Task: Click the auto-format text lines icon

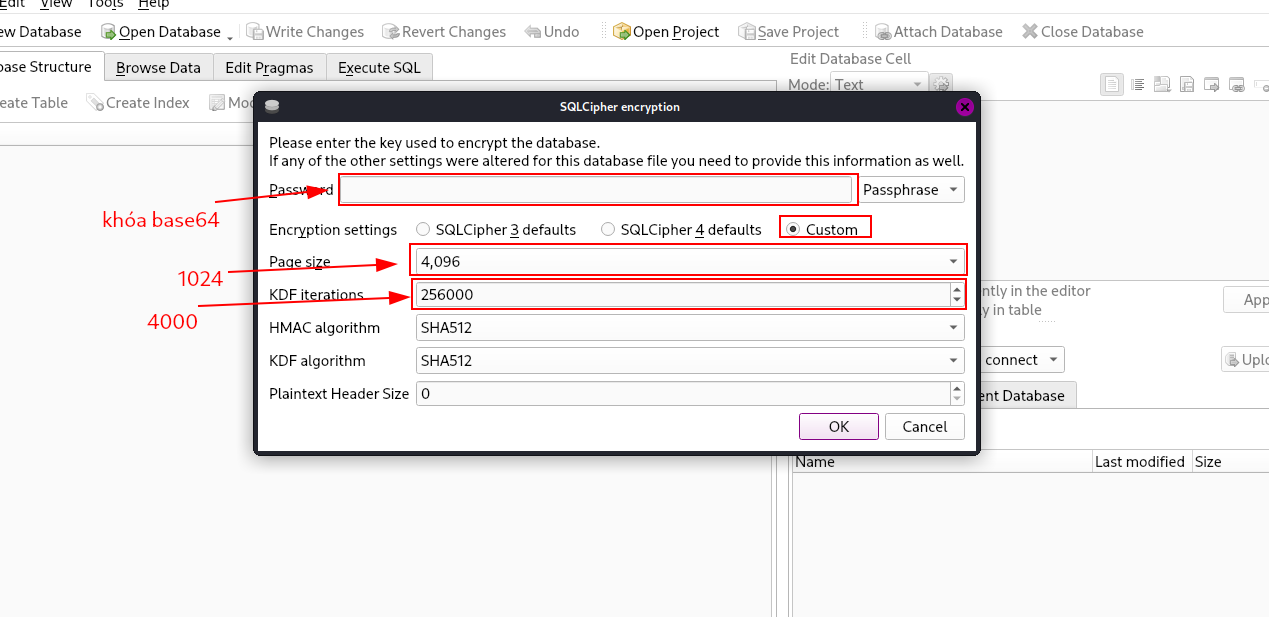Action: click(x=1137, y=85)
